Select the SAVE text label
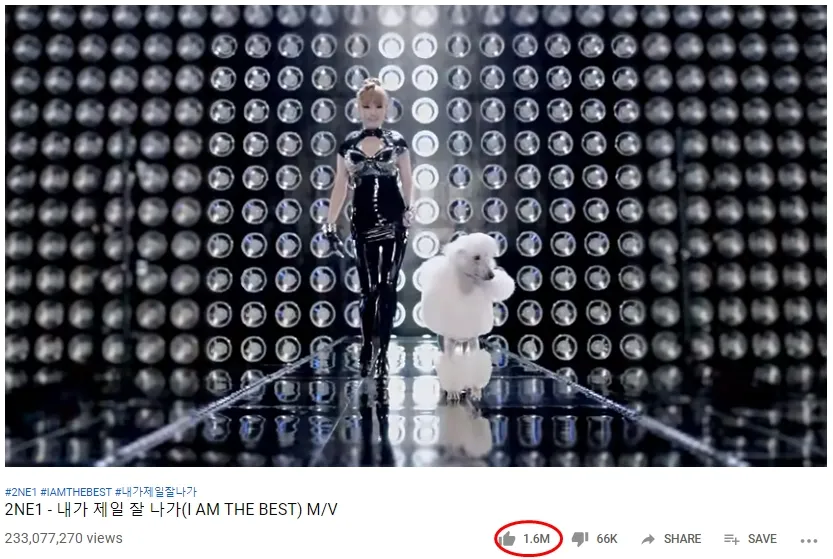833x559 pixels. click(x=762, y=539)
